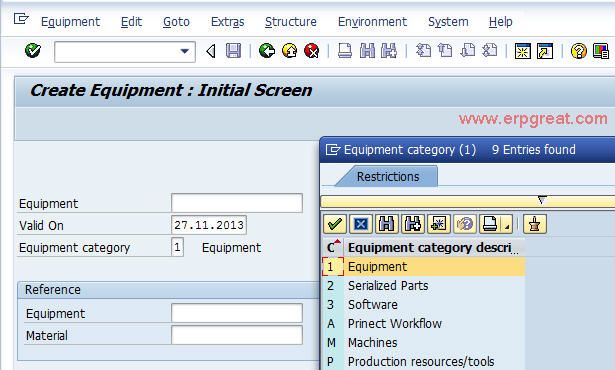Collapse command field with triangle icon
615x370 pixels.
coord(211,51)
